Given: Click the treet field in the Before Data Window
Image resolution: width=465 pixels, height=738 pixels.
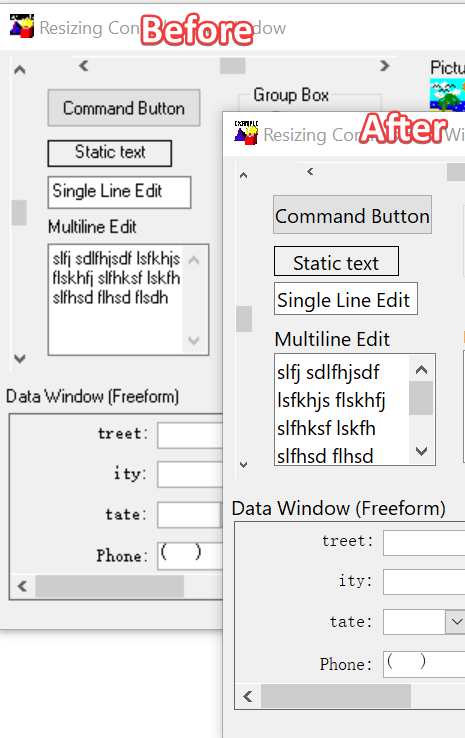Looking at the screenshot, I should [x=190, y=435].
